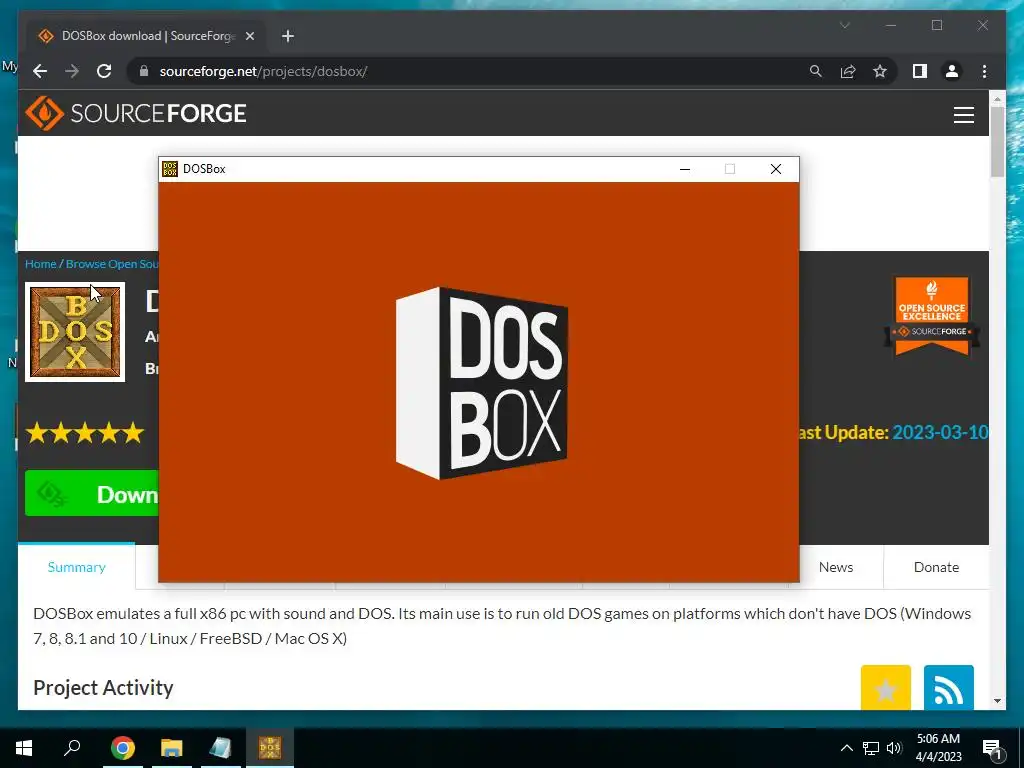Image resolution: width=1024 pixels, height=768 pixels.
Task: Open Windows search from the taskbar
Action: point(72,748)
